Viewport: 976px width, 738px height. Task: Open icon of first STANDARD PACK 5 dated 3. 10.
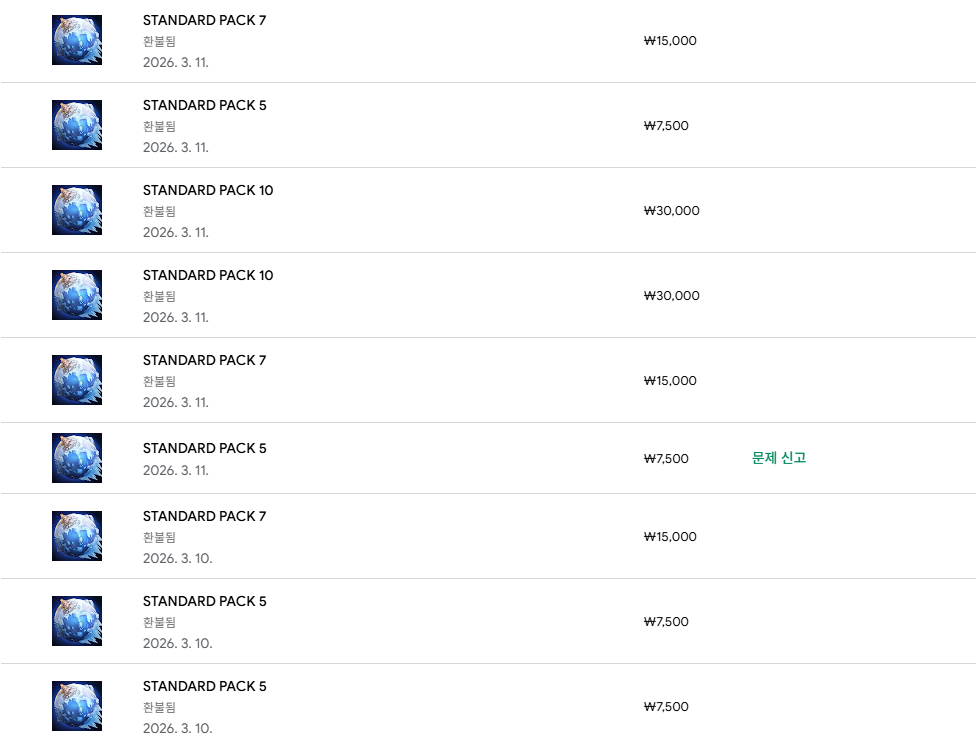77,621
